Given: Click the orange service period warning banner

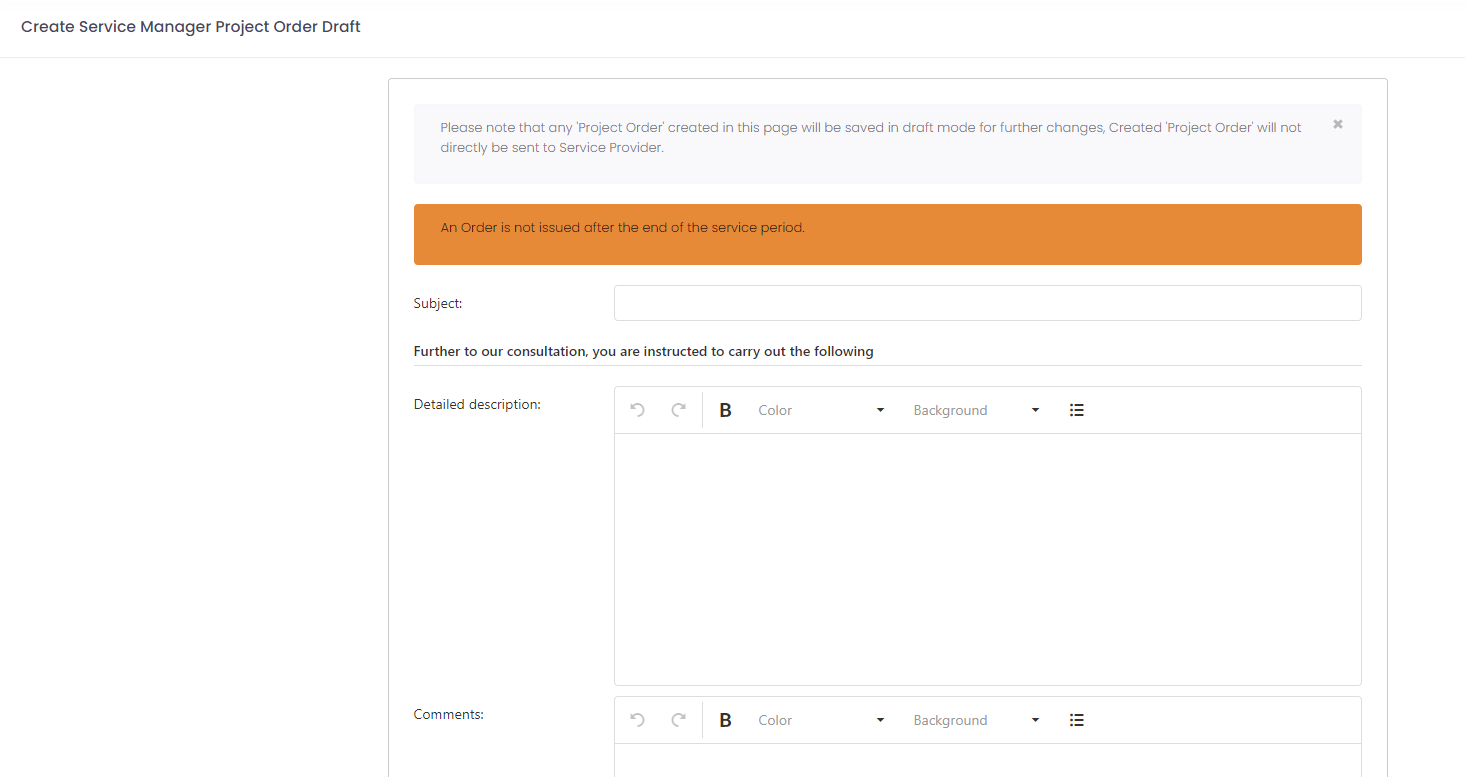Looking at the screenshot, I should [x=887, y=234].
